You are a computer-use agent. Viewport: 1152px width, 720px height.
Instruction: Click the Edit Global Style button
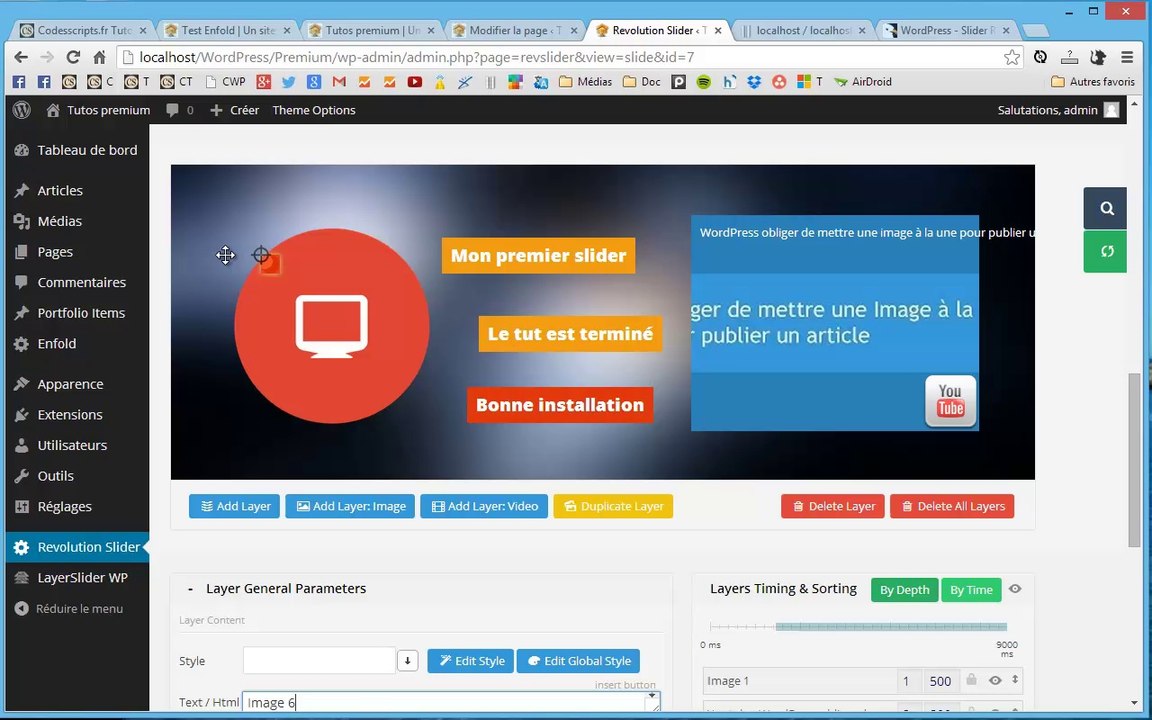pos(578,660)
